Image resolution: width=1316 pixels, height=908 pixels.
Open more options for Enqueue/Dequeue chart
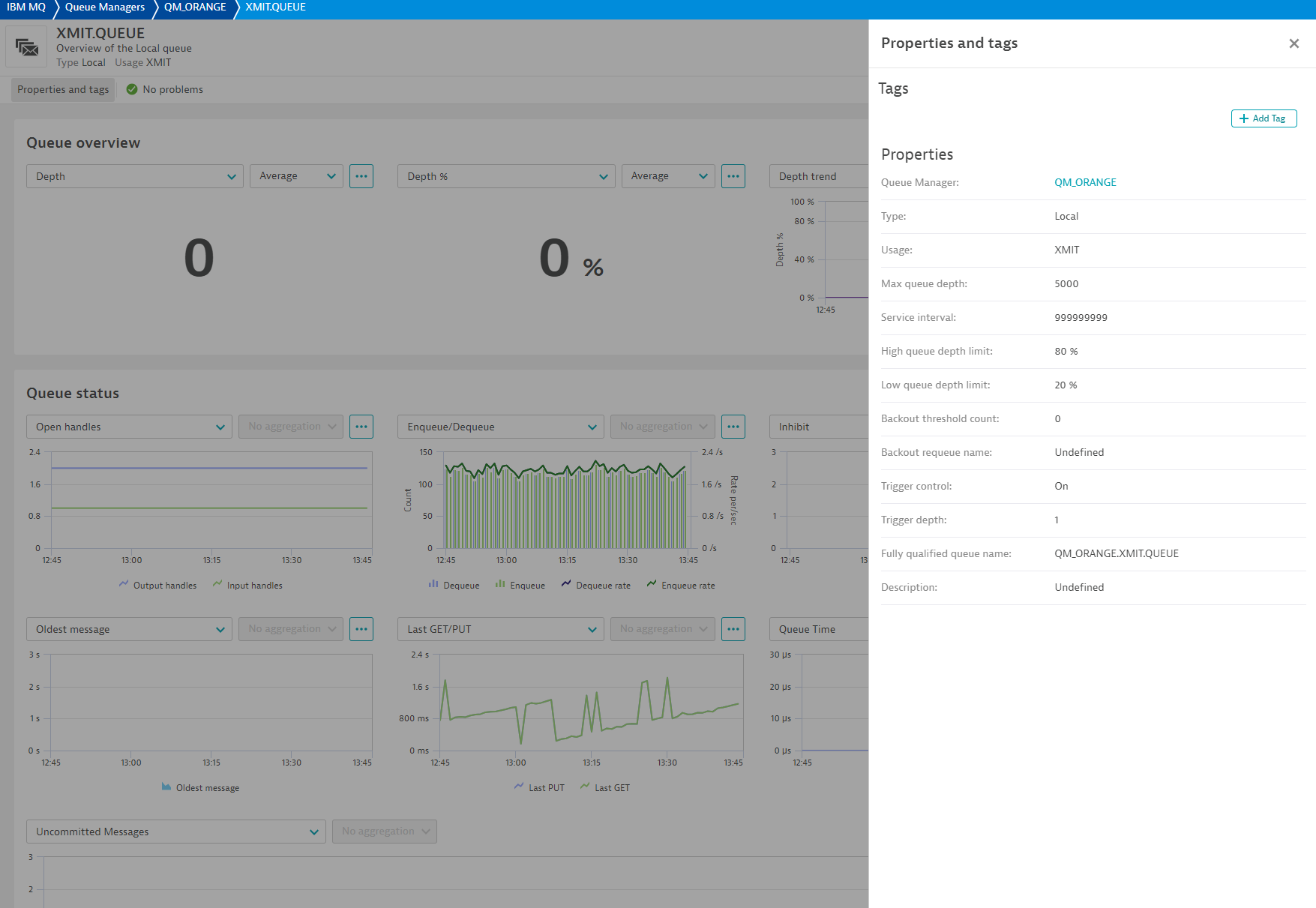pyautogui.click(x=733, y=427)
